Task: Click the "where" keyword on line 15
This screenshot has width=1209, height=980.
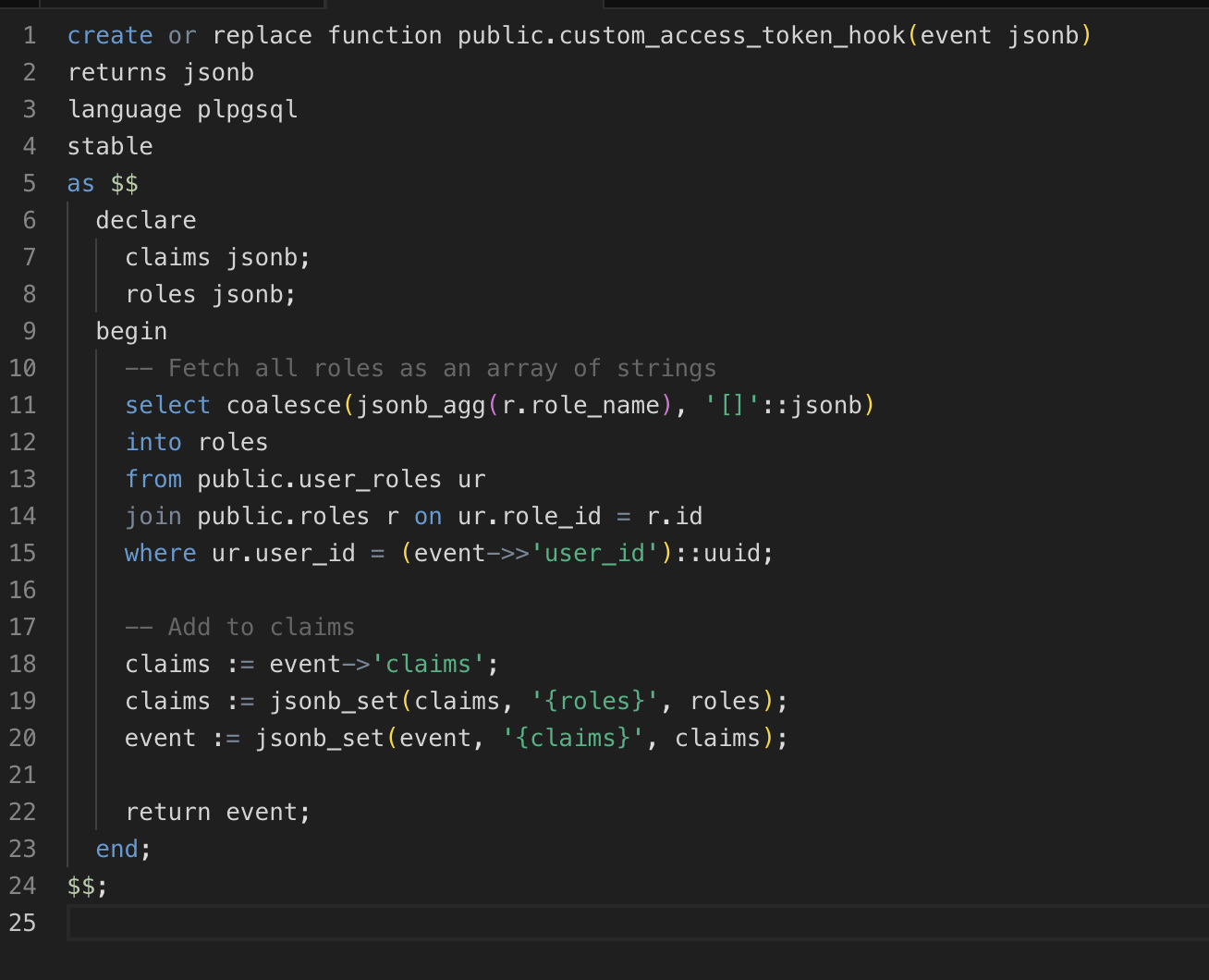Action: 161,554
